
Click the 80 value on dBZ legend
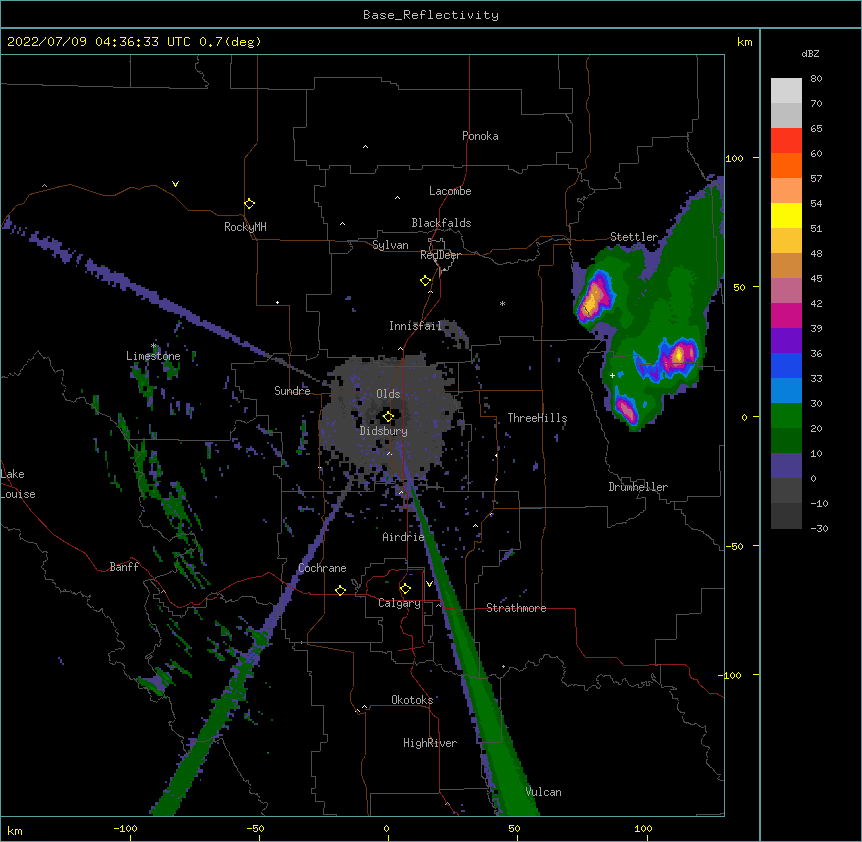click(x=816, y=79)
